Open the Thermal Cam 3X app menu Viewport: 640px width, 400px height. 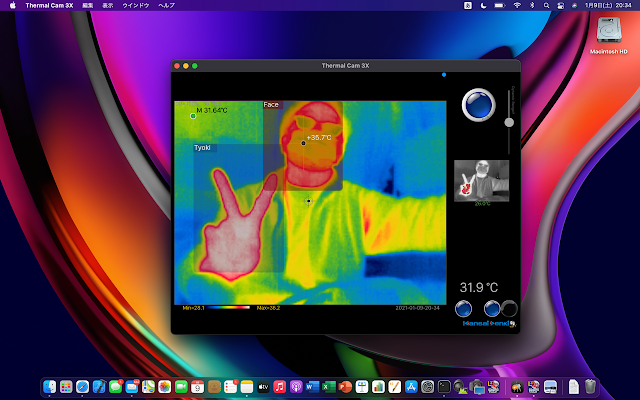(49, 5)
